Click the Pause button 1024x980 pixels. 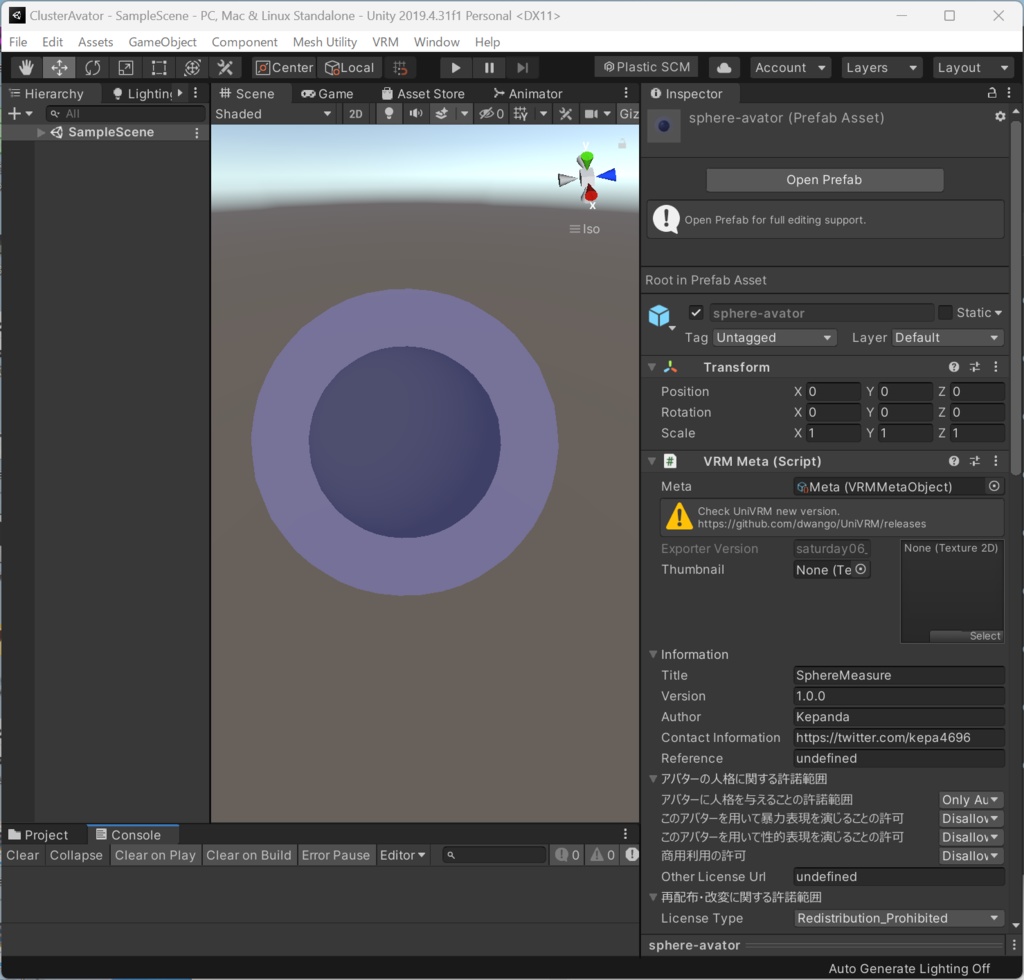tap(489, 67)
